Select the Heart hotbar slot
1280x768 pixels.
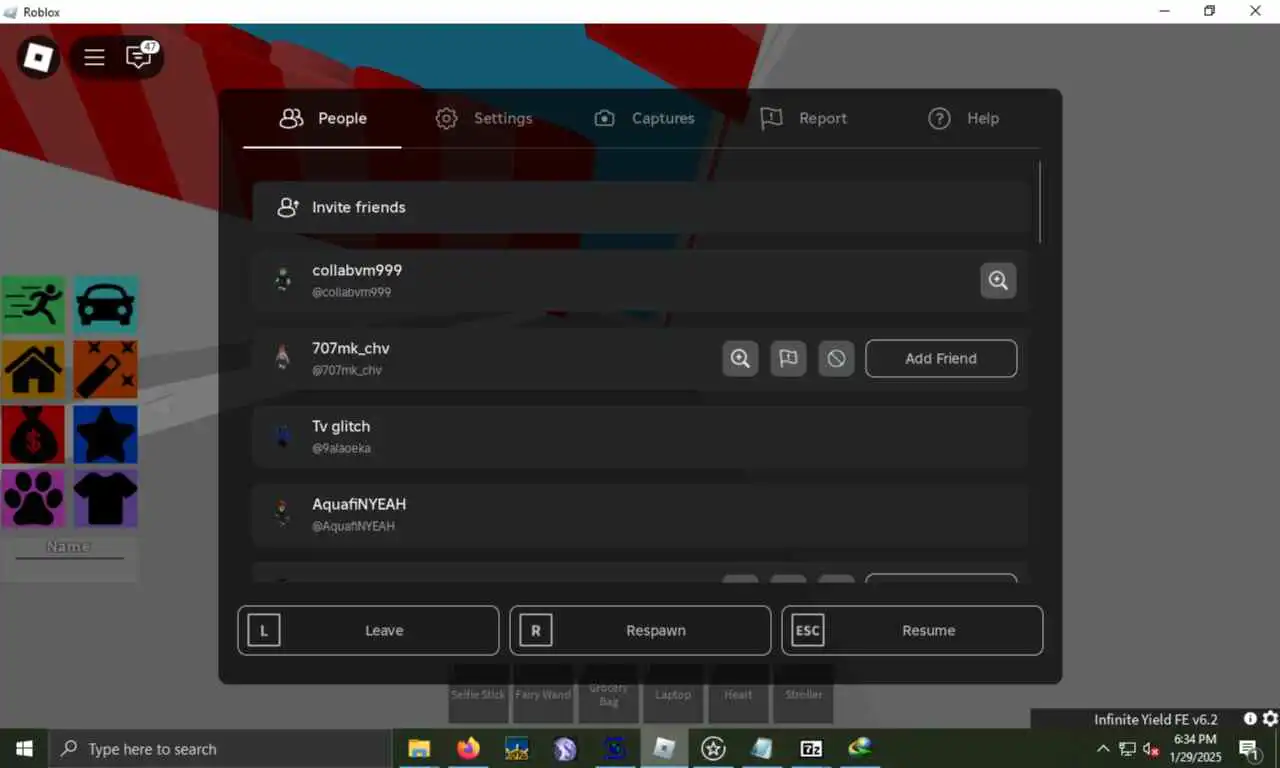pyautogui.click(x=738, y=694)
